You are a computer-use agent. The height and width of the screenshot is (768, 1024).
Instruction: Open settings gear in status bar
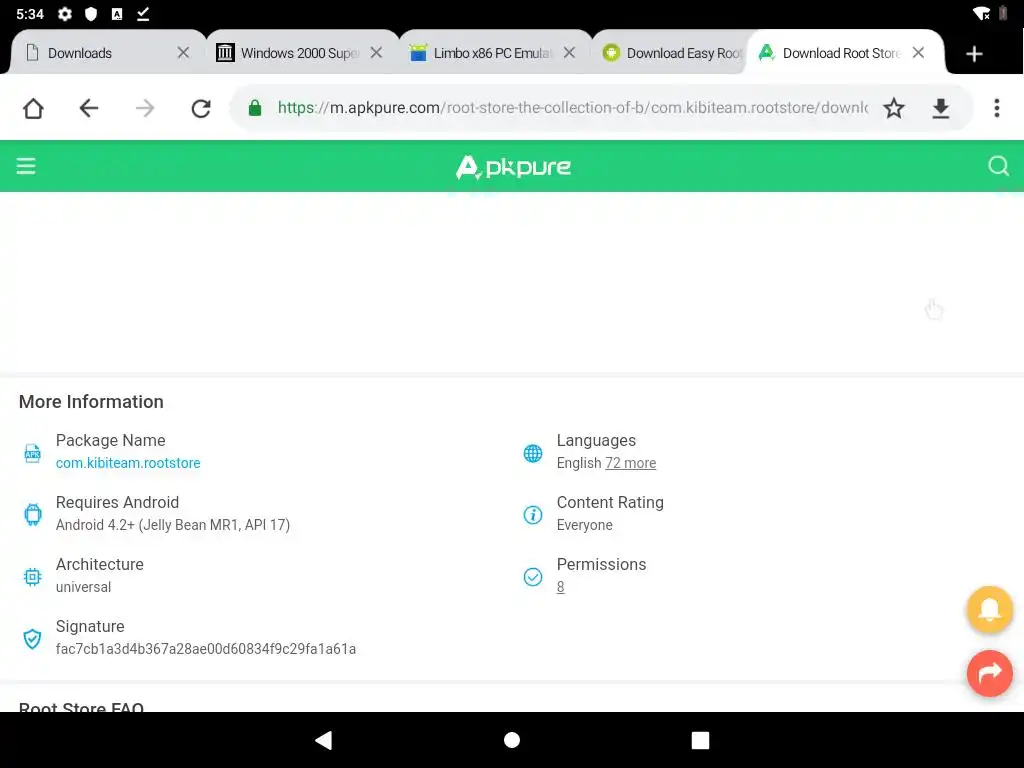65,14
